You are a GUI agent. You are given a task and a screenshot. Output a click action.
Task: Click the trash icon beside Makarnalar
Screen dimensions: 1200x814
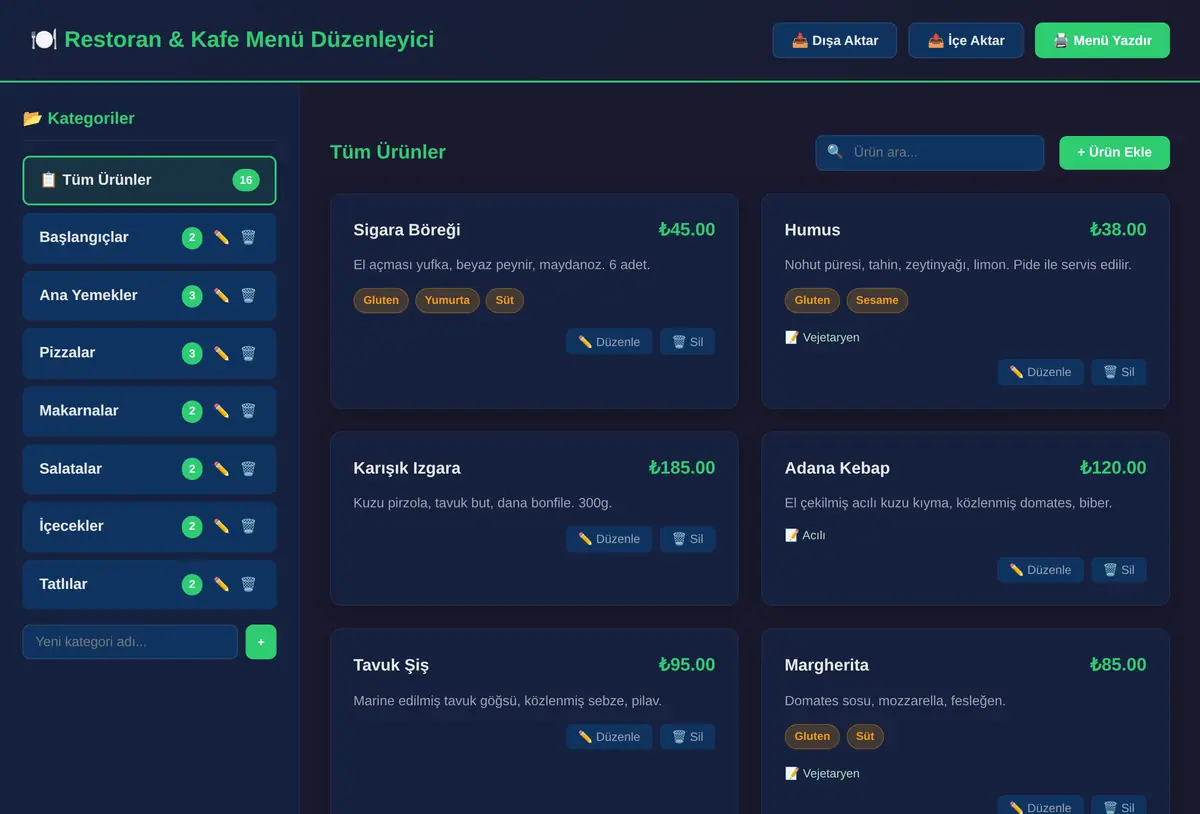248,411
